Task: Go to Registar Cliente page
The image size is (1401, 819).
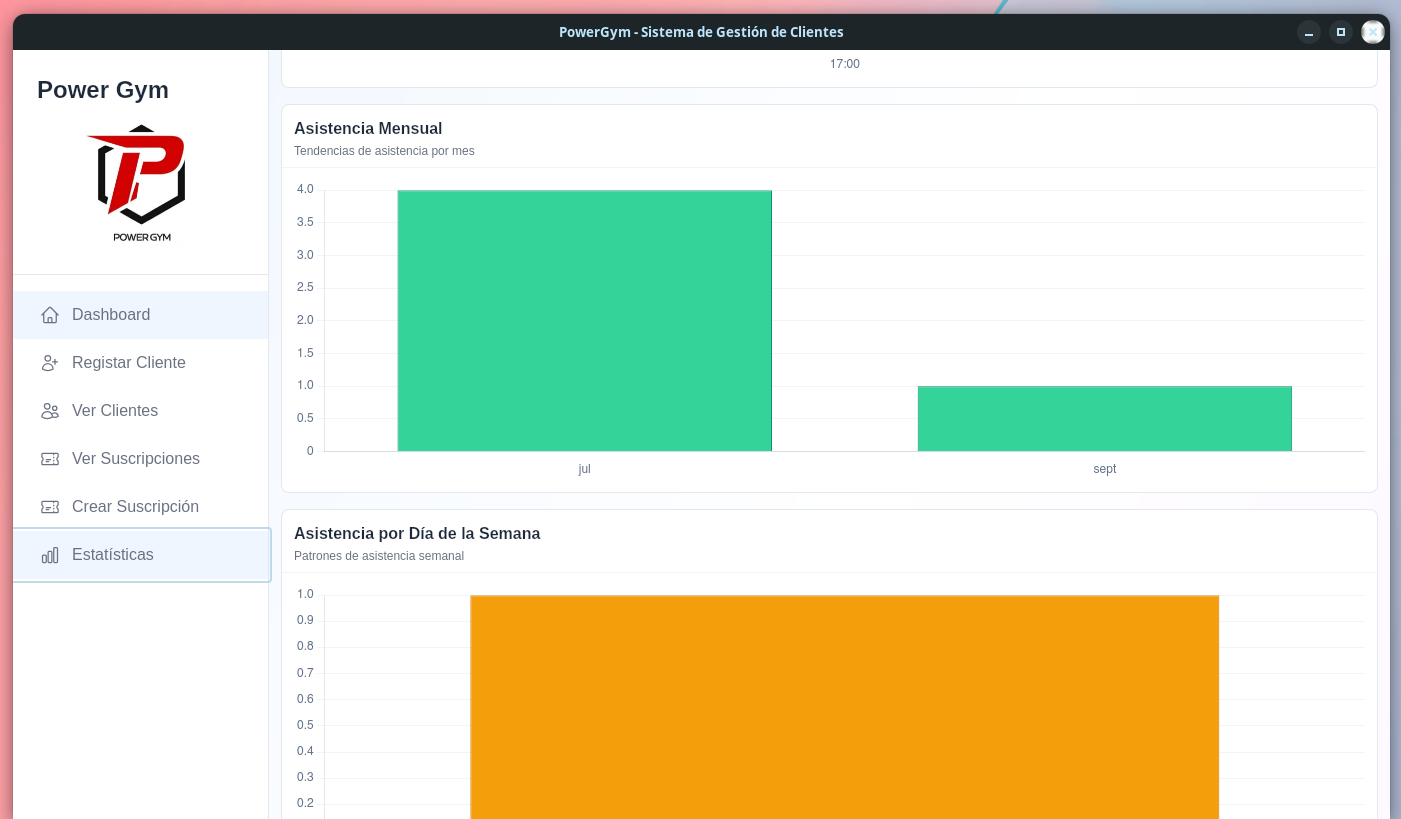Action: [141, 363]
